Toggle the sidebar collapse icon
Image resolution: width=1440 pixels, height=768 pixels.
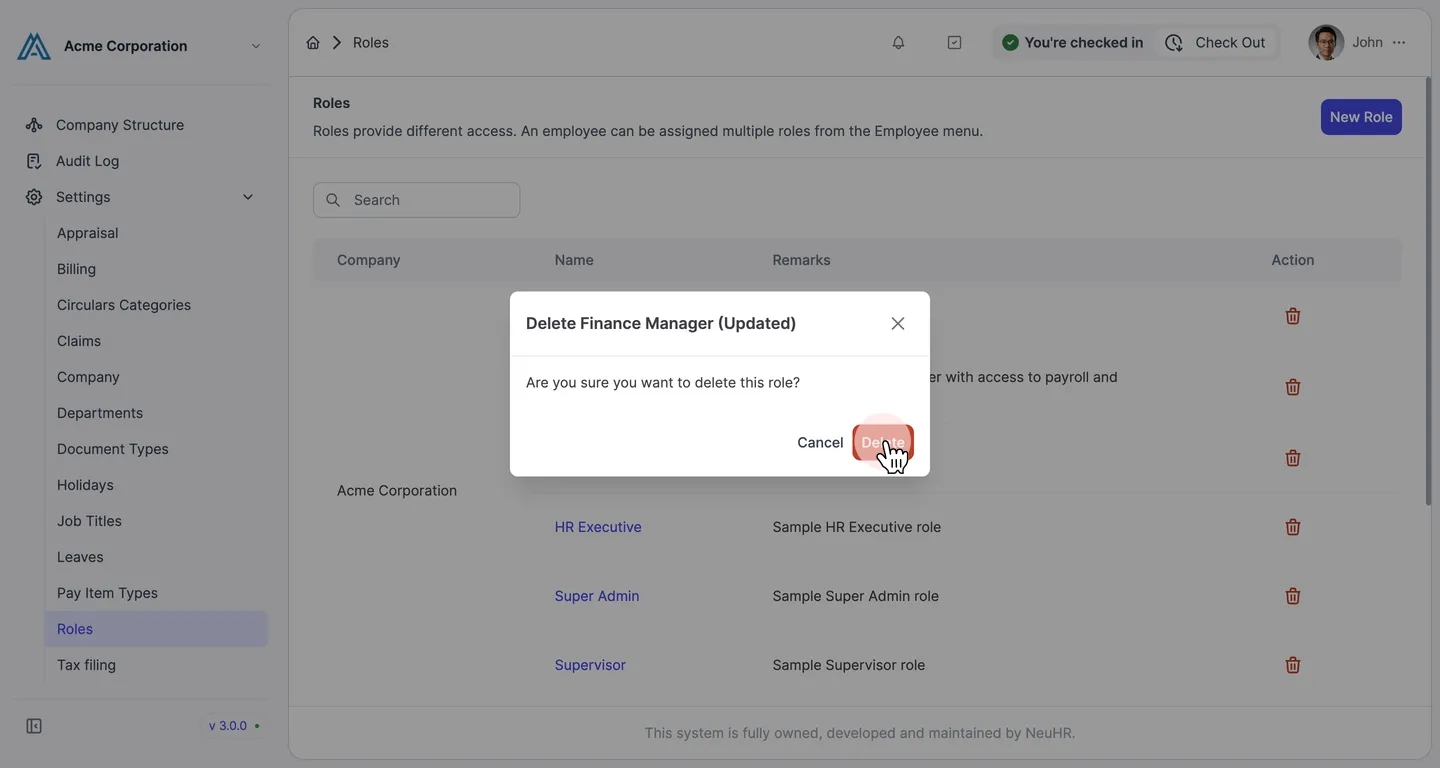click(34, 726)
